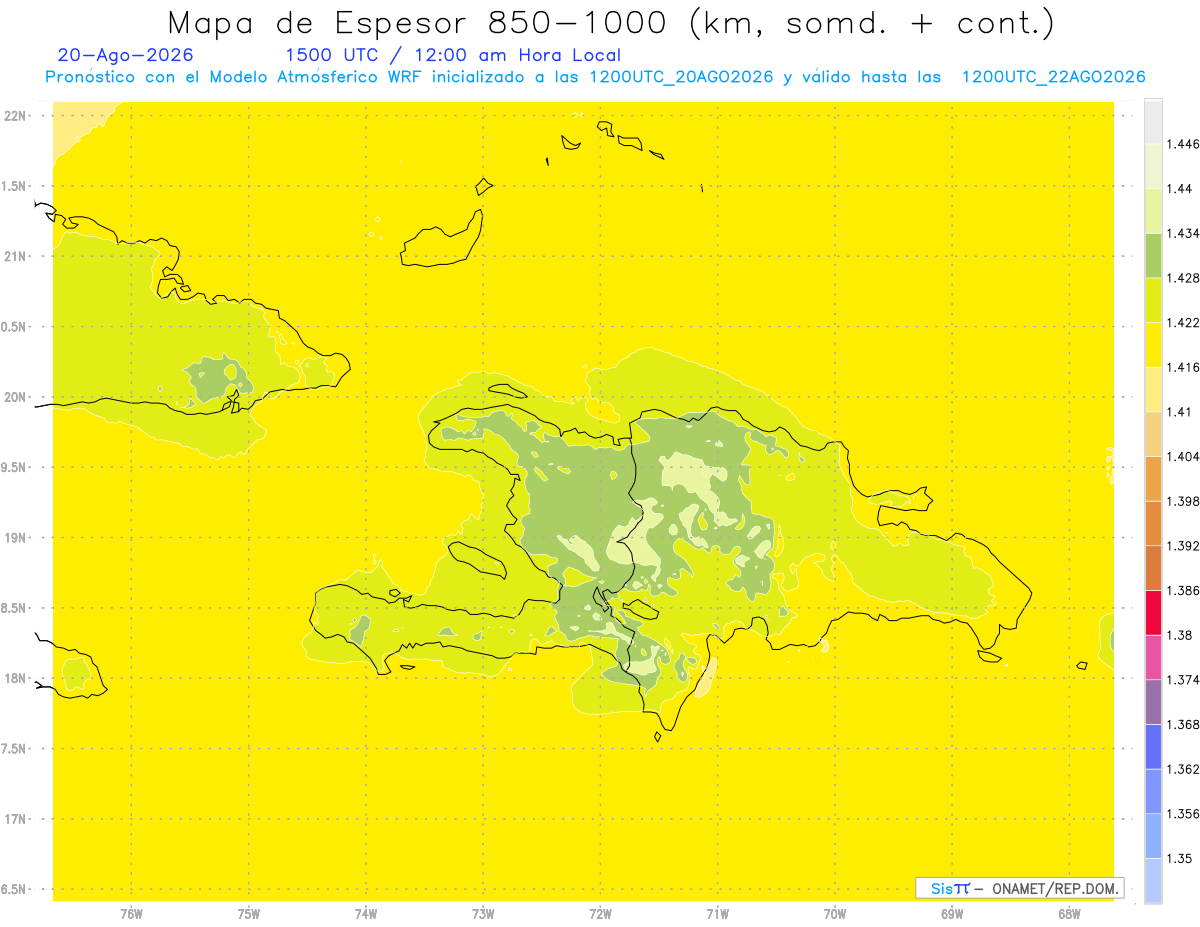Image resolution: width=1200 pixels, height=927 pixels.
Task: Pick the yellow-green legend swatch between 1.422 and 1.428
Action: pyautogui.click(x=1153, y=300)
